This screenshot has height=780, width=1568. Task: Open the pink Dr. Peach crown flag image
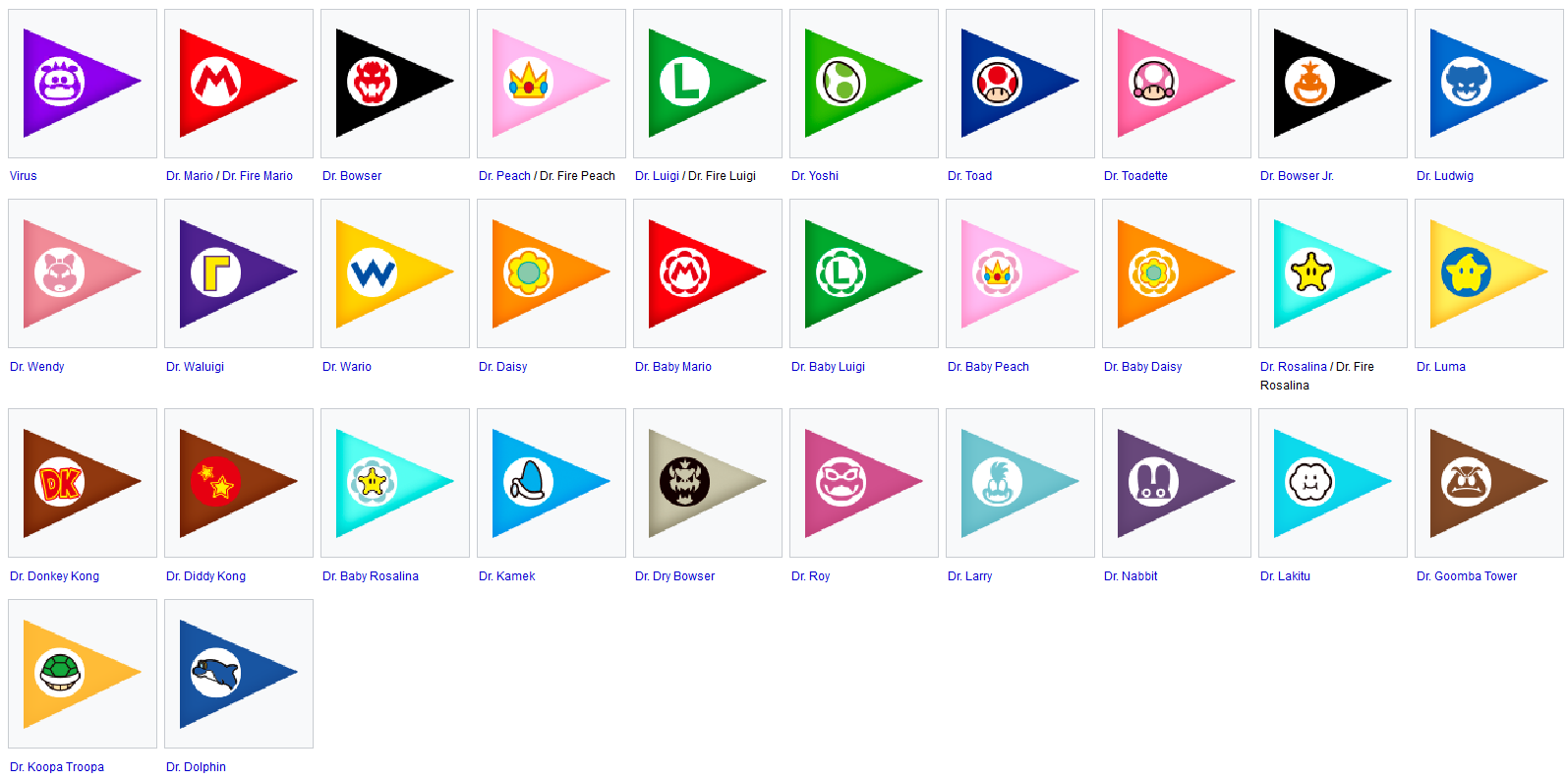point(552,83)
